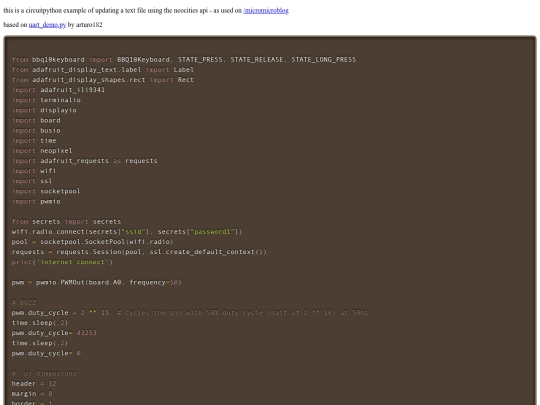
Task: Click the 'header = 32' line
Action: click(34, 384)
